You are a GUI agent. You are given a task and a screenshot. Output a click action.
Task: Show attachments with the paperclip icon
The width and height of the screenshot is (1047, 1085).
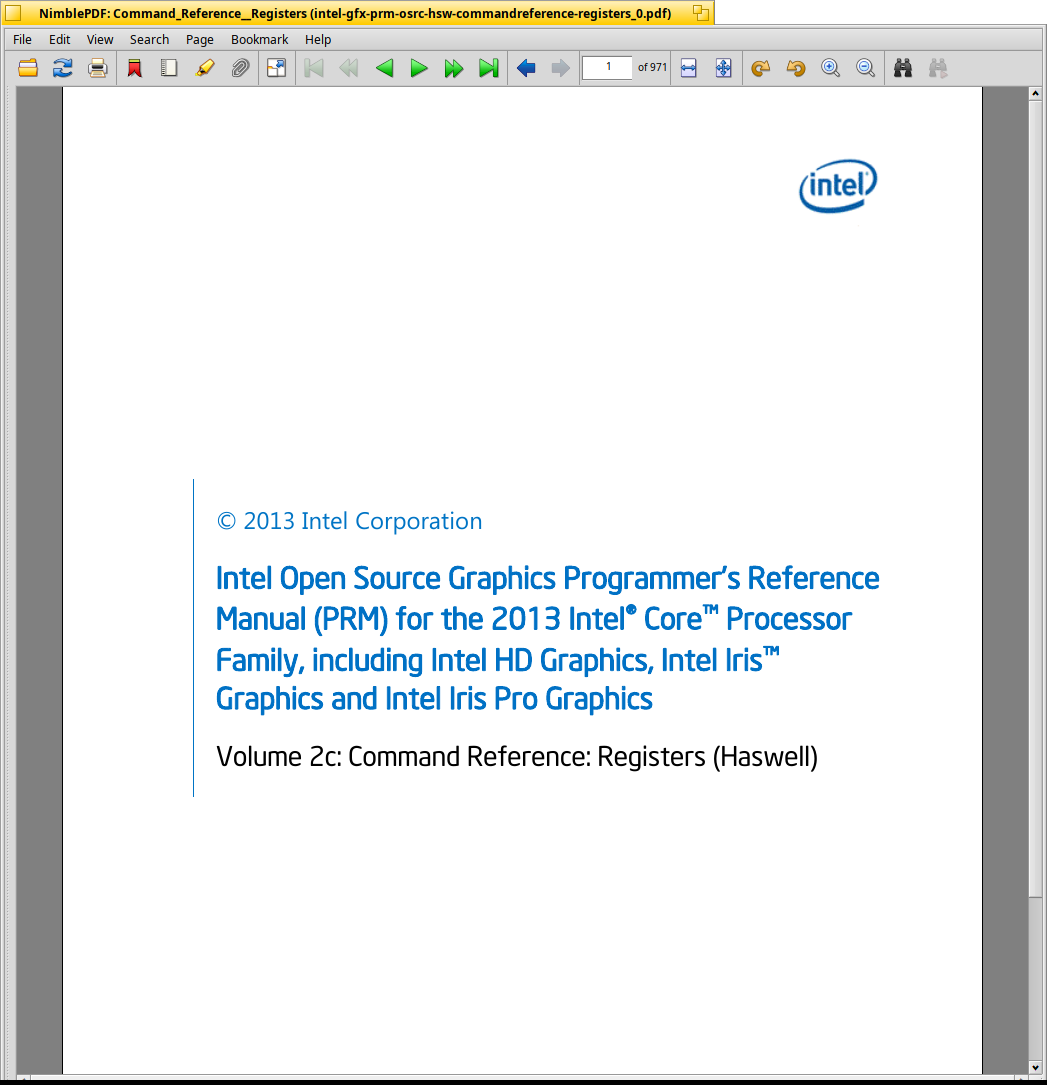coord(240,68)
